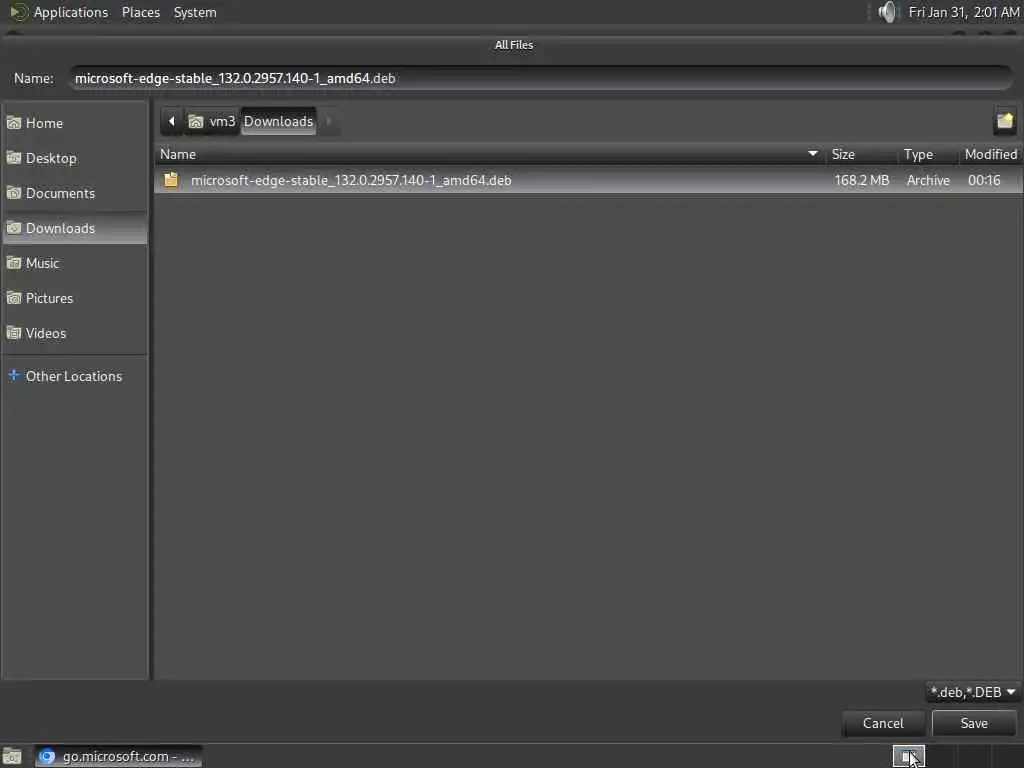
Task: Open the *.deb,*.DEB file filter dropdown
Action: point(972,692)
